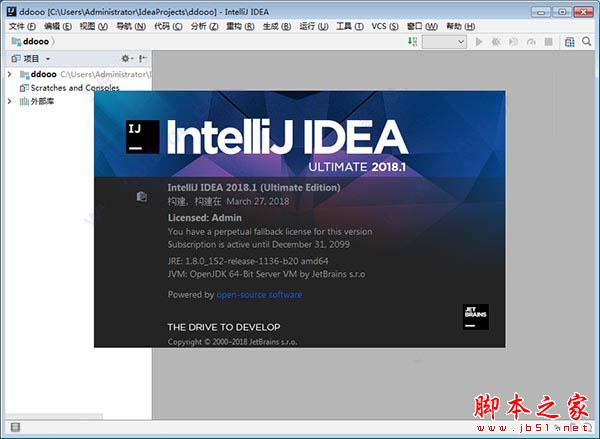Click the 外部库 library icon
The height and width of the screenshot is (439, 600).
[24, 101]
